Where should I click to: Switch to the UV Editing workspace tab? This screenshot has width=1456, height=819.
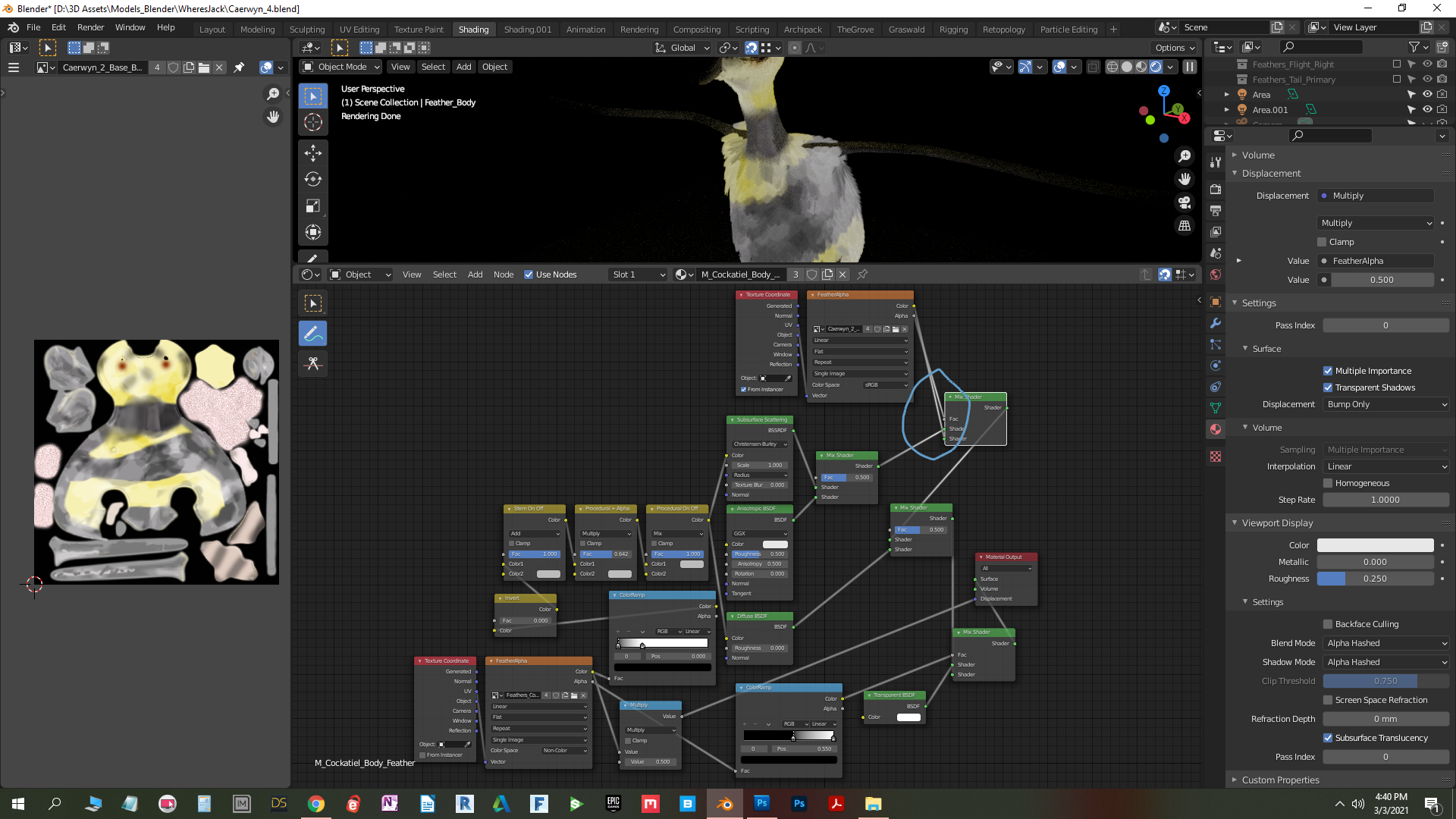(359, 30)
